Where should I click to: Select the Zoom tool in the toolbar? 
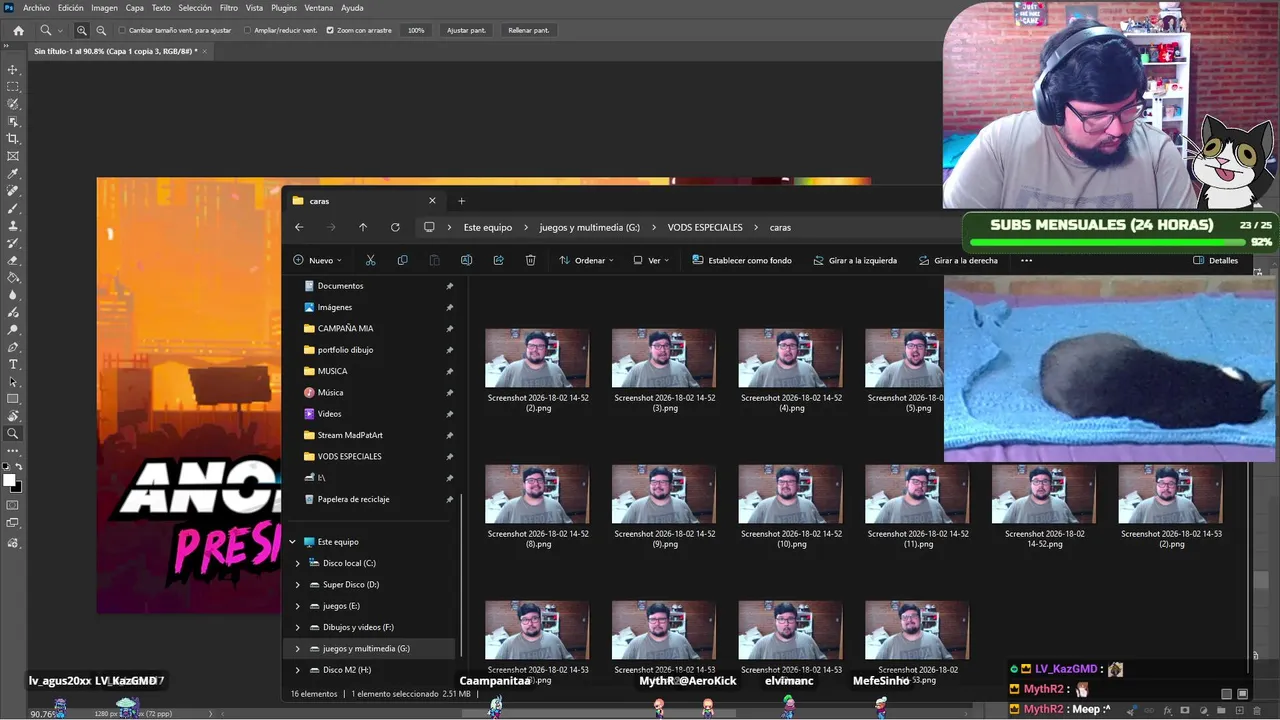click(13, 434)
